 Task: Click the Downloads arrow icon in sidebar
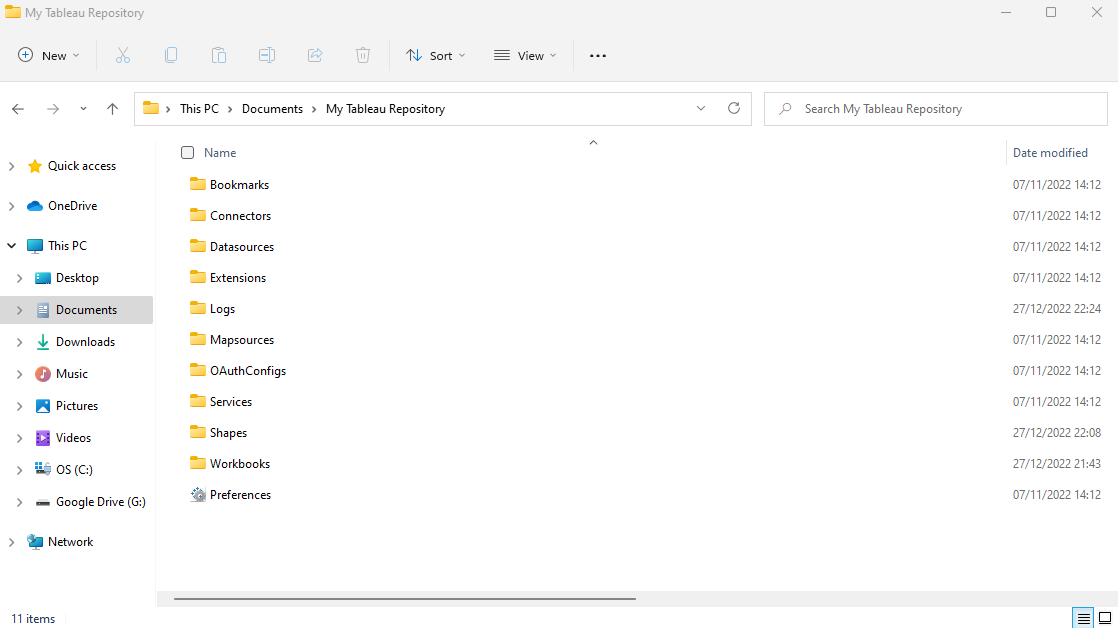[43, 342]
